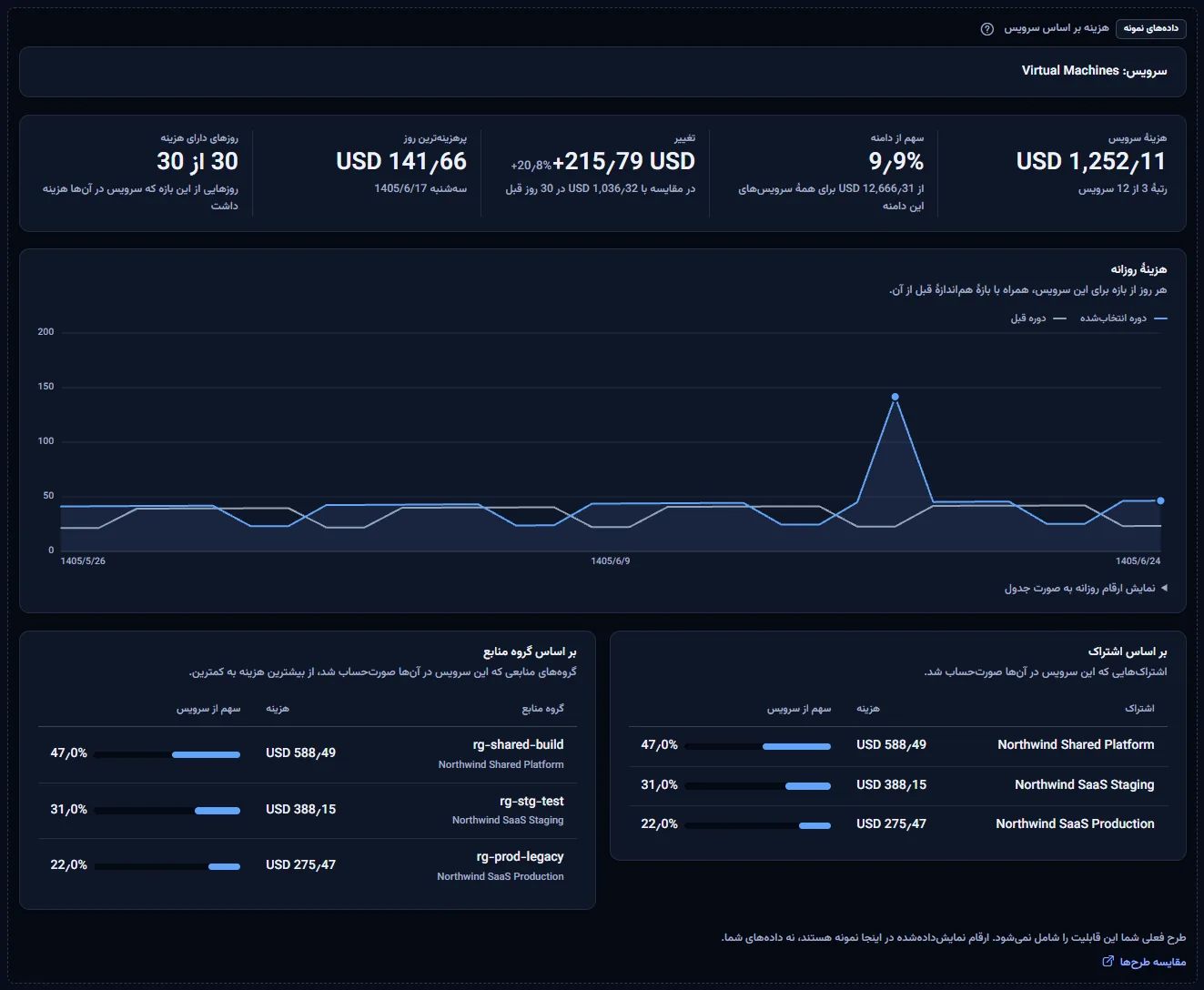Select rg-prod-legacy resource group row

pos(308,866)
